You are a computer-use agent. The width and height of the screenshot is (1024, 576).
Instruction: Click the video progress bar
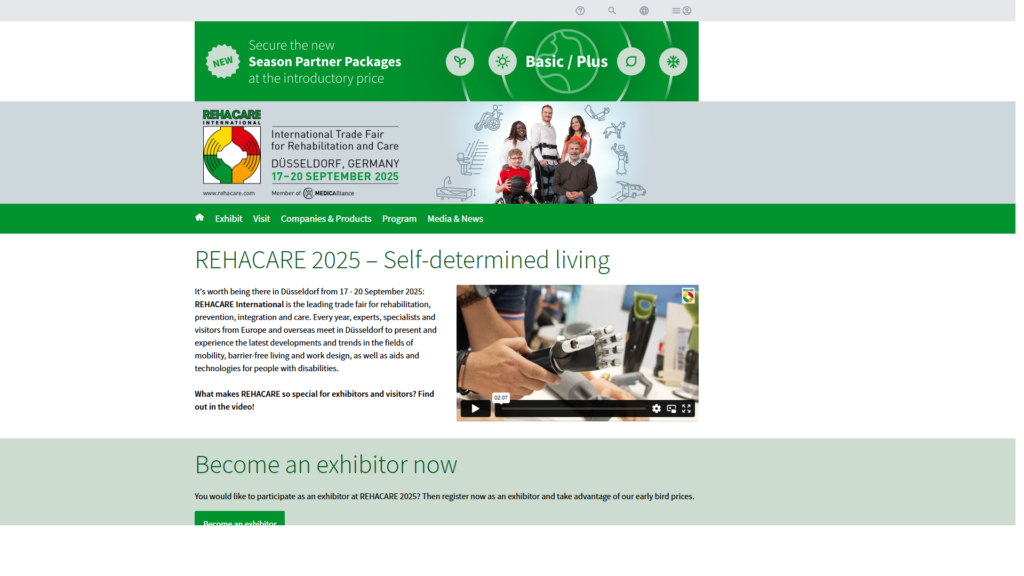point(571,409)
